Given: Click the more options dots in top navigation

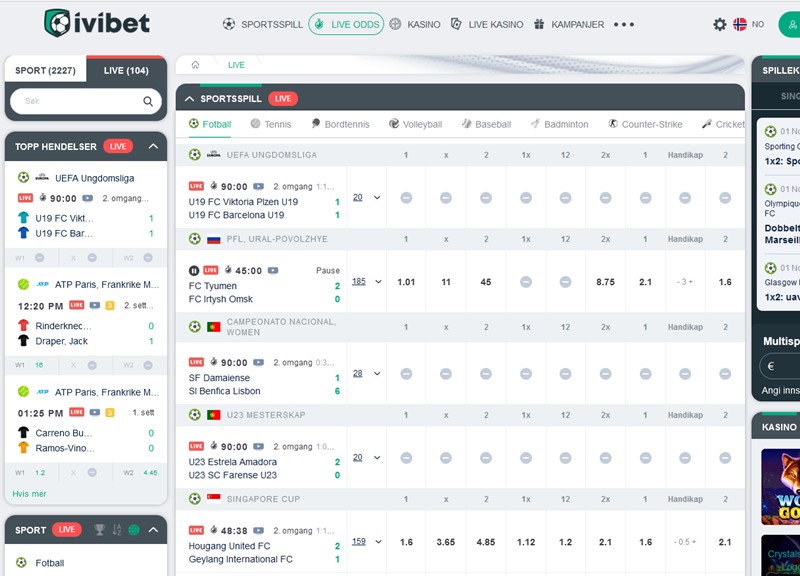Looking at the screenshot, I should (x=623, y=24).
